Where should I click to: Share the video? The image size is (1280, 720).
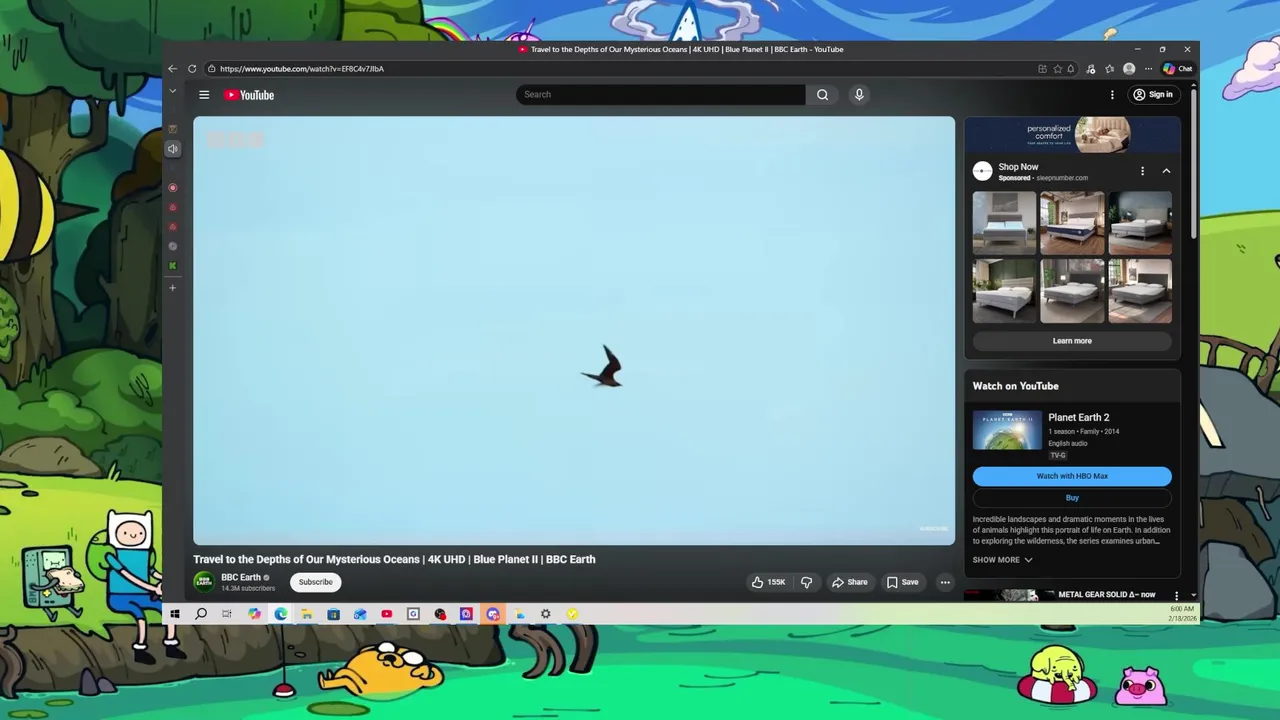tap(849, 582)
